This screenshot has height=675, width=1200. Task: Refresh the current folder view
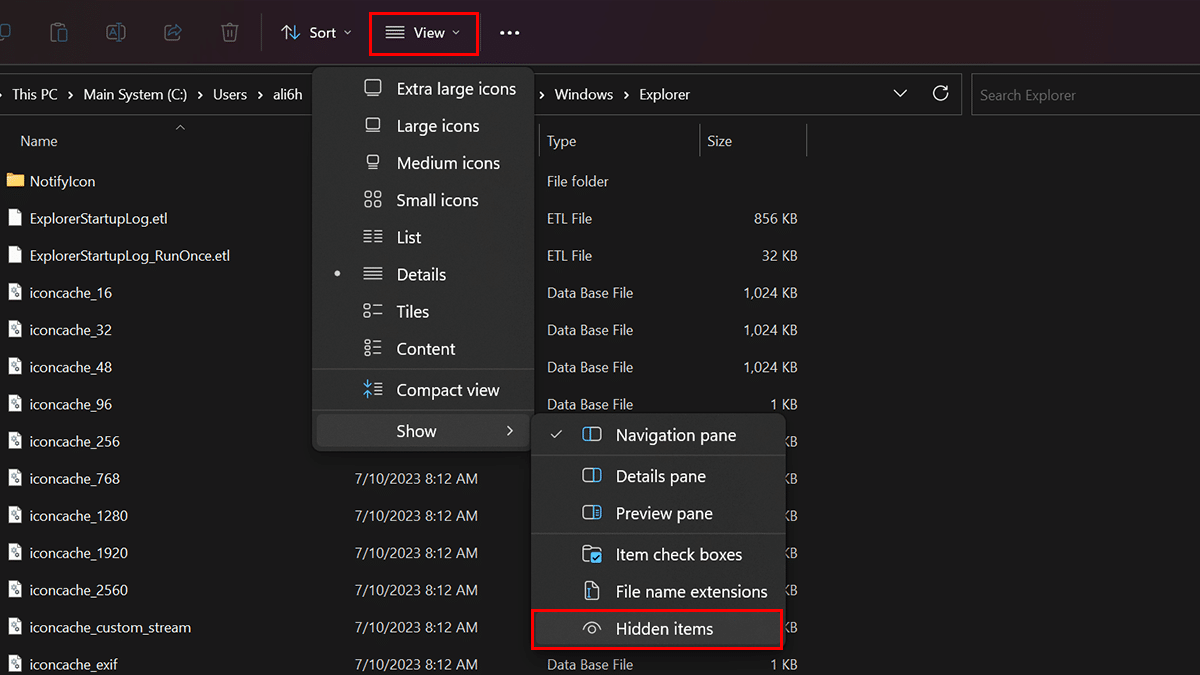[940, 94]
